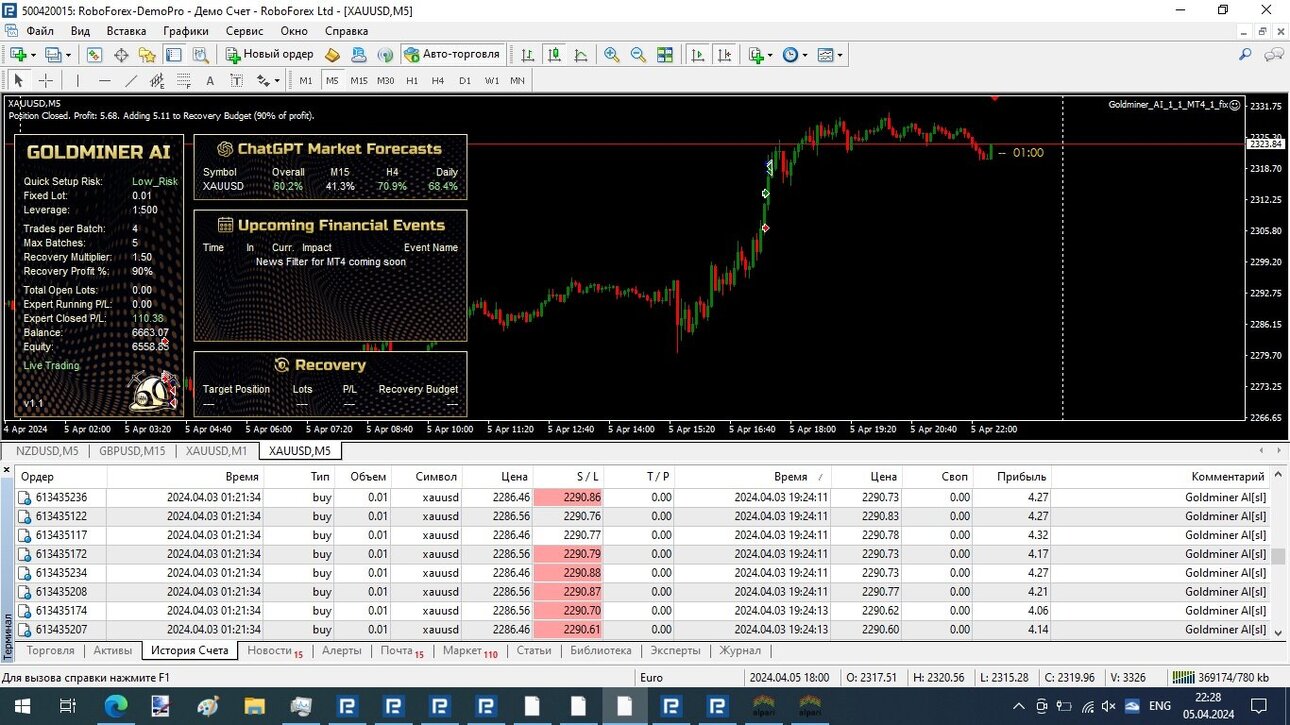Open the new chart creation icon
Image resolution: width=1290 pixels, height=725 pixels.
coord(18,55)
